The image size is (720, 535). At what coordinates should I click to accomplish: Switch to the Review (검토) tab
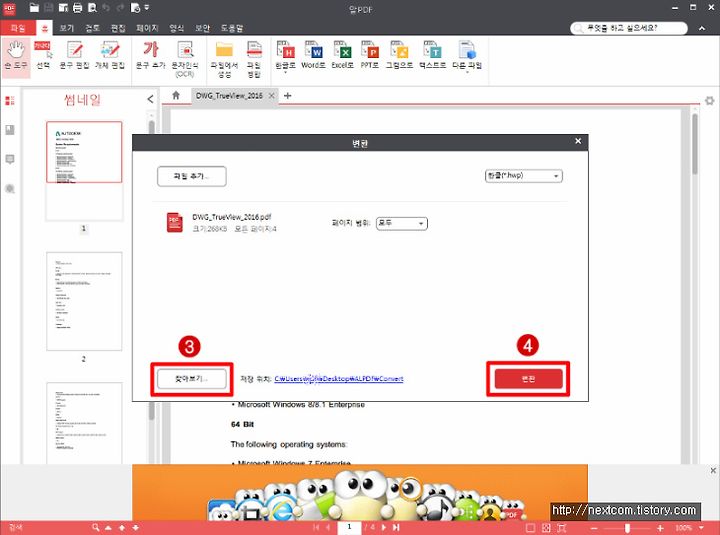[x=92, y=28]
